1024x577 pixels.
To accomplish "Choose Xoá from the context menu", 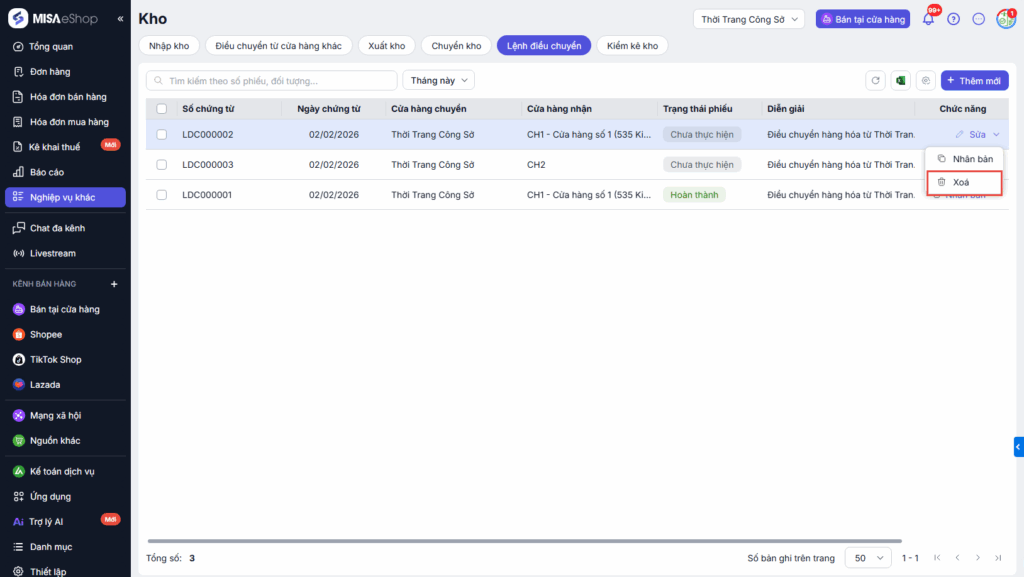I will coord(962,182).
